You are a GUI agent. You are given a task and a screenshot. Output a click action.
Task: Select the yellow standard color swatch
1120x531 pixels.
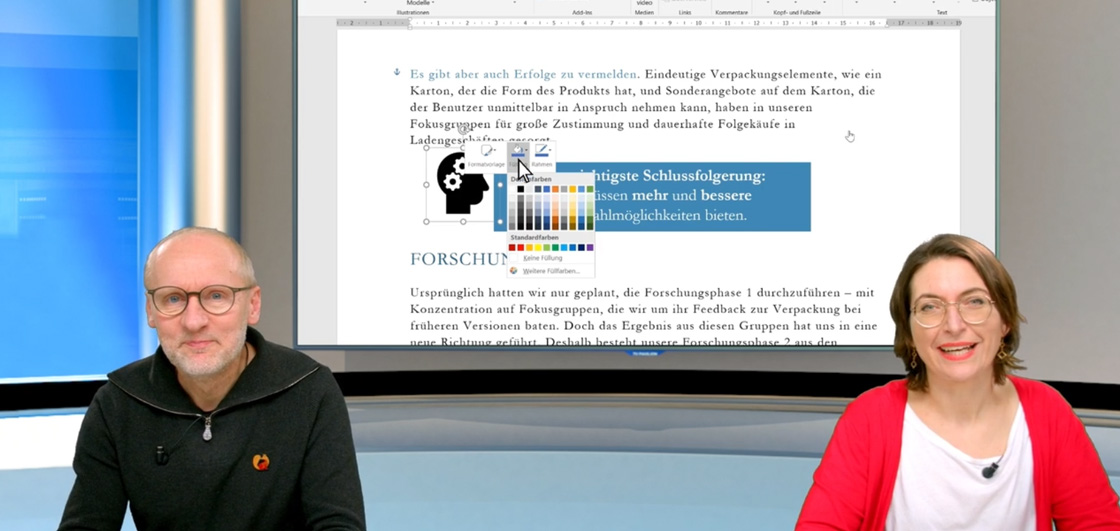pos(538,247)
